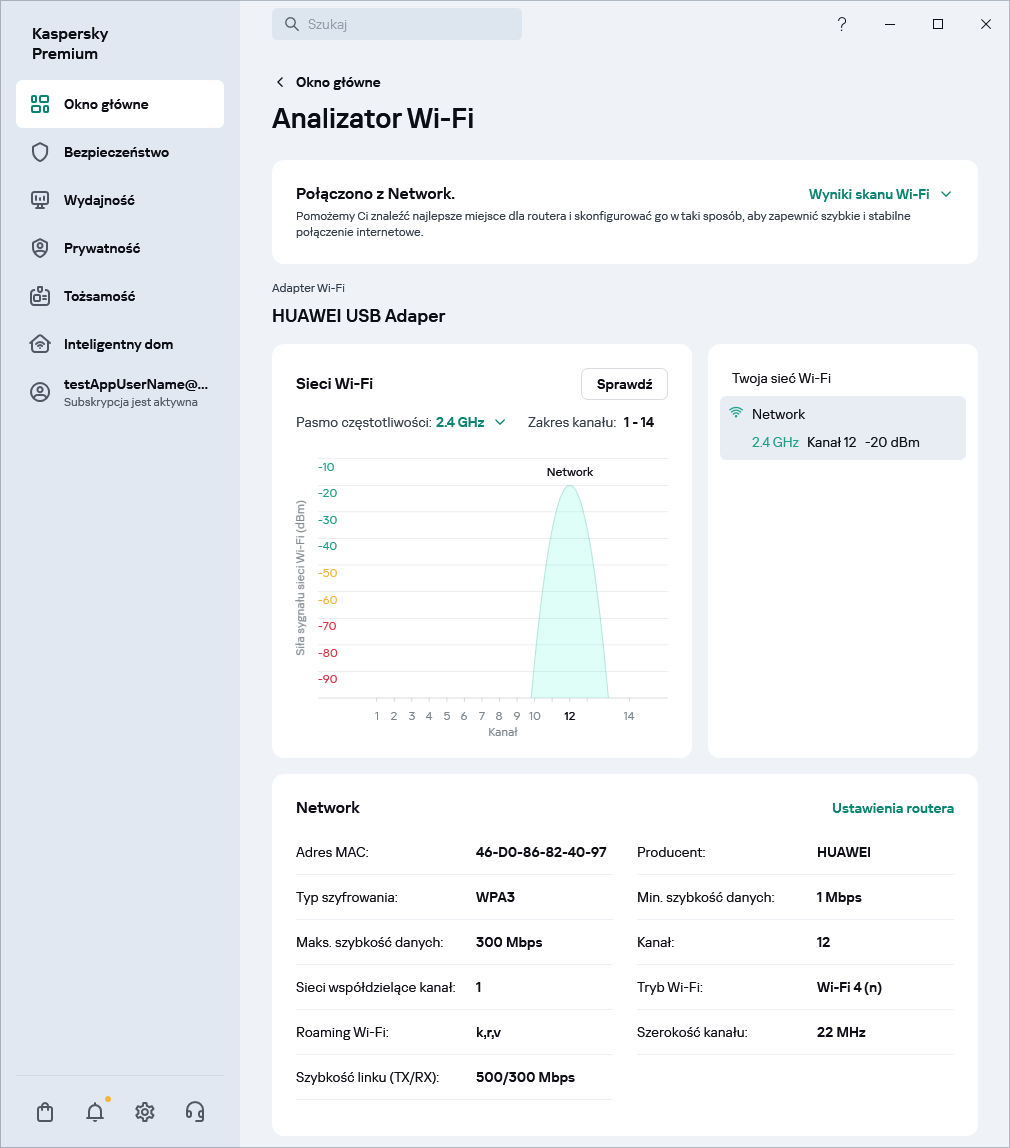Click in the Szukaj search field
The height and width of the screenshot is (1148, 1010).
(397, 24)
